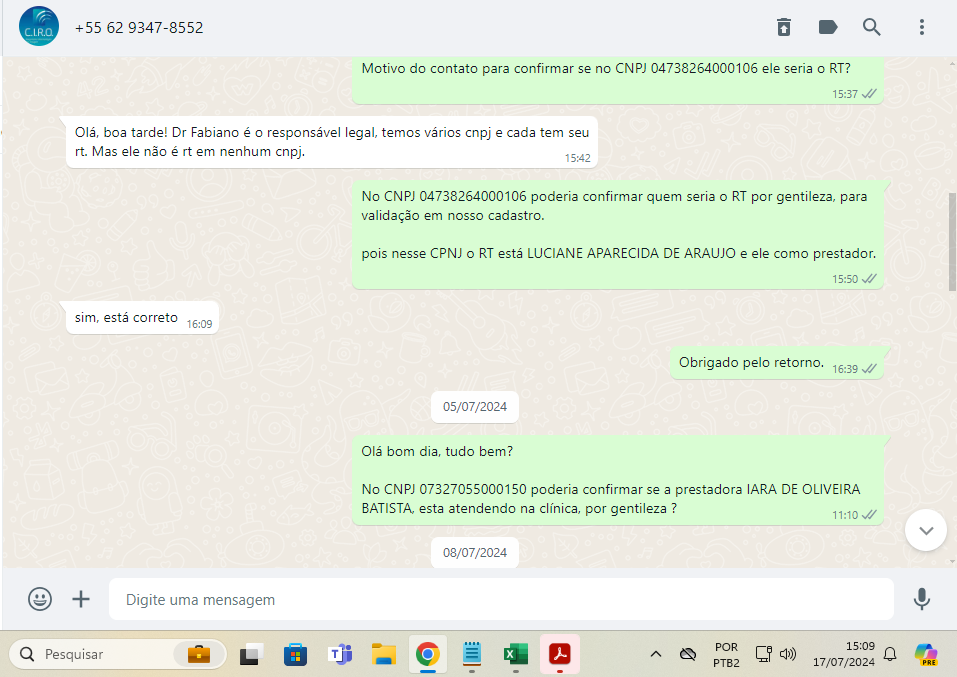Select the message mentioning LUCIANE APARECIDA DE ARAUJO
957x677 pixels.
pos(618,234)
